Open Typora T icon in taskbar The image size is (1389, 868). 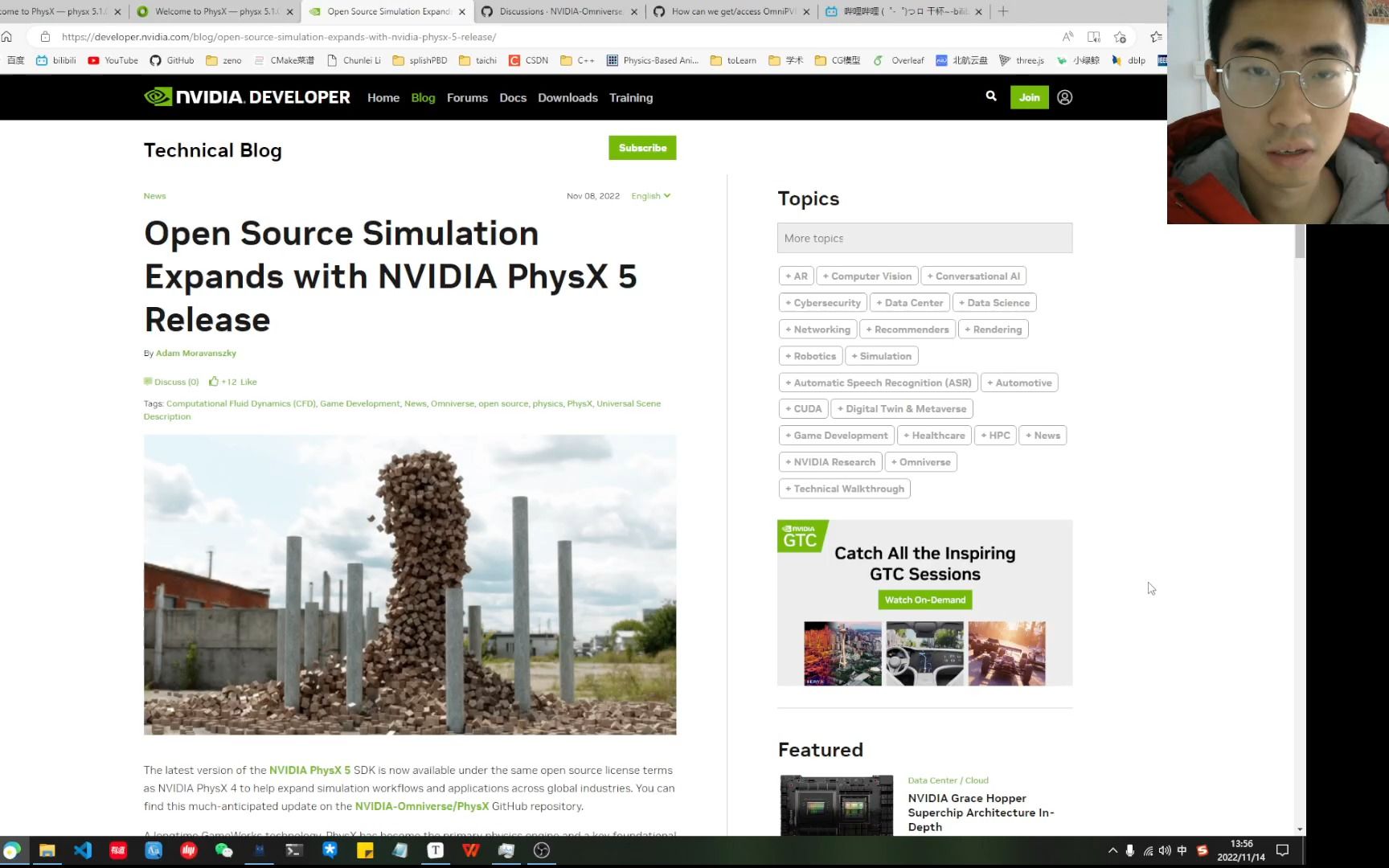point(436,850)
